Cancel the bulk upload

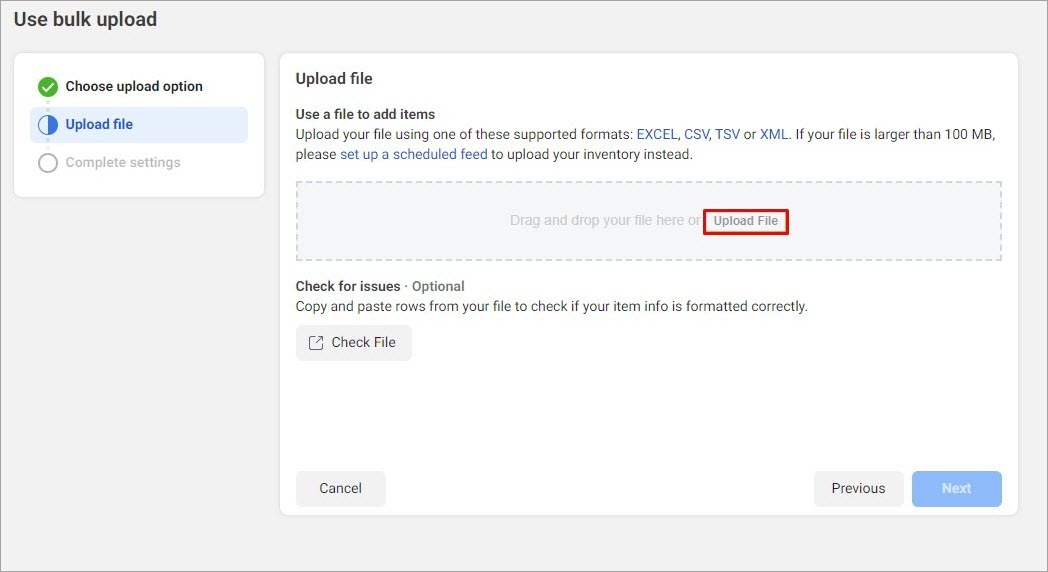[x=340, y=488]
